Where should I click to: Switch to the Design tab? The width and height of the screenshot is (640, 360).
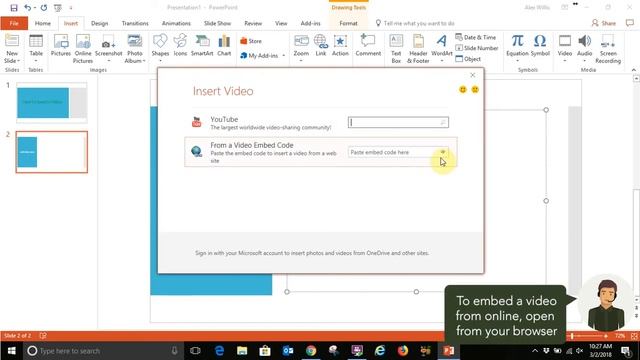point(100,23)
